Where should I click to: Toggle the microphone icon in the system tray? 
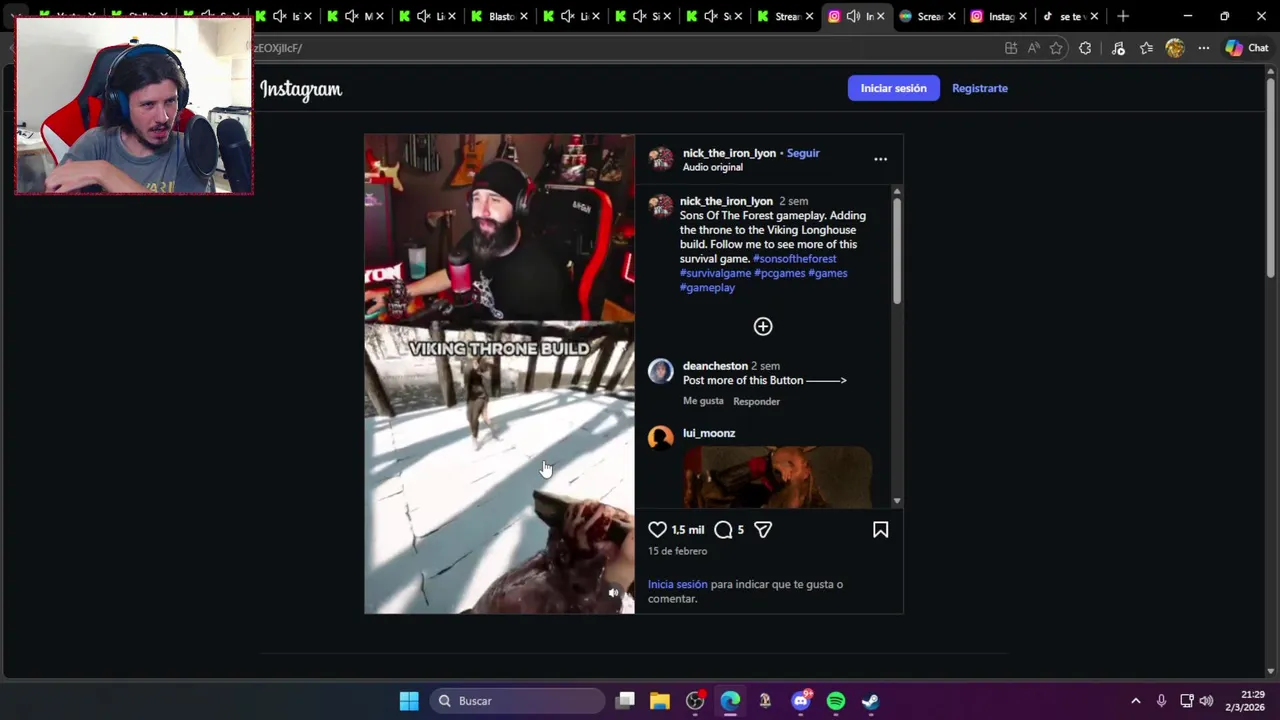pyautogui.click(x=1161, y=701)
